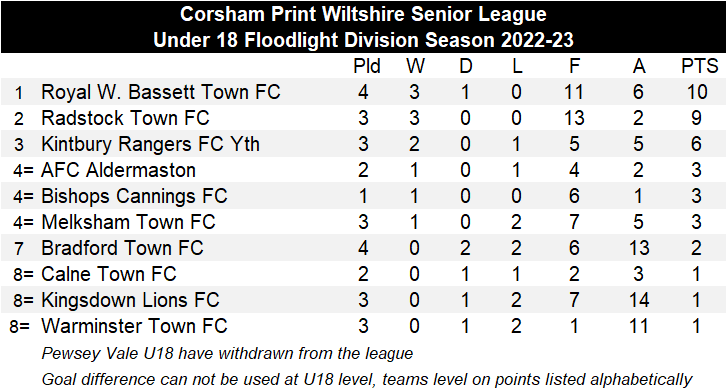Screen dimensions: 726x391
Task: Click AFC Aldermaston team name
Action: [x=118, y=170]
